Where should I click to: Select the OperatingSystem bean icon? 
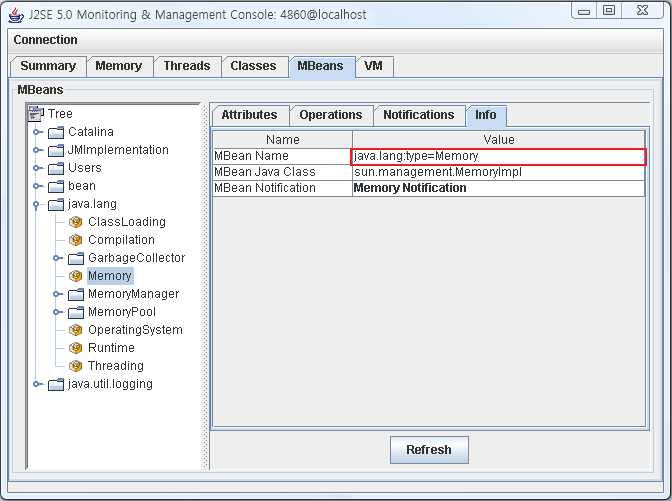click(x=75, y=330)
